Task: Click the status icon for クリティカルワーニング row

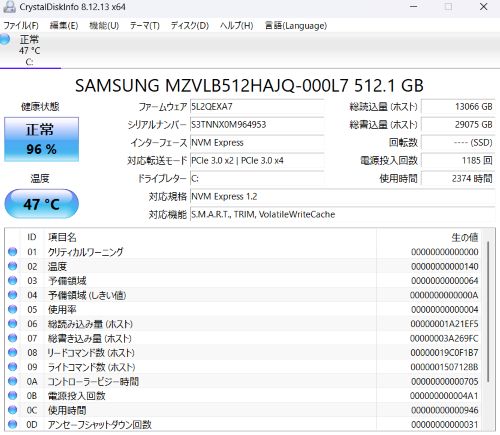Action: tap(12, 252)
